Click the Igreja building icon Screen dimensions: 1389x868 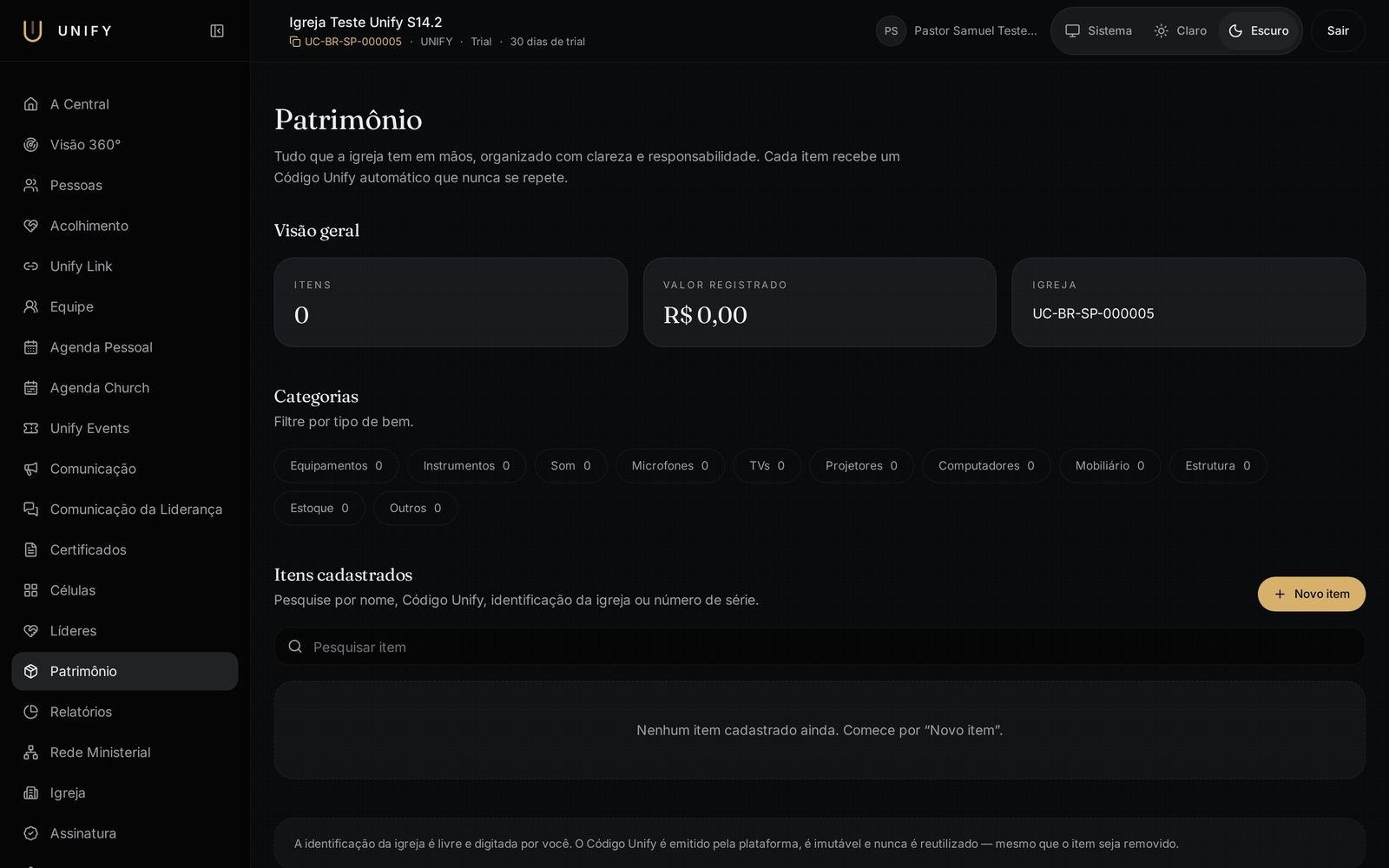(31, 792)
